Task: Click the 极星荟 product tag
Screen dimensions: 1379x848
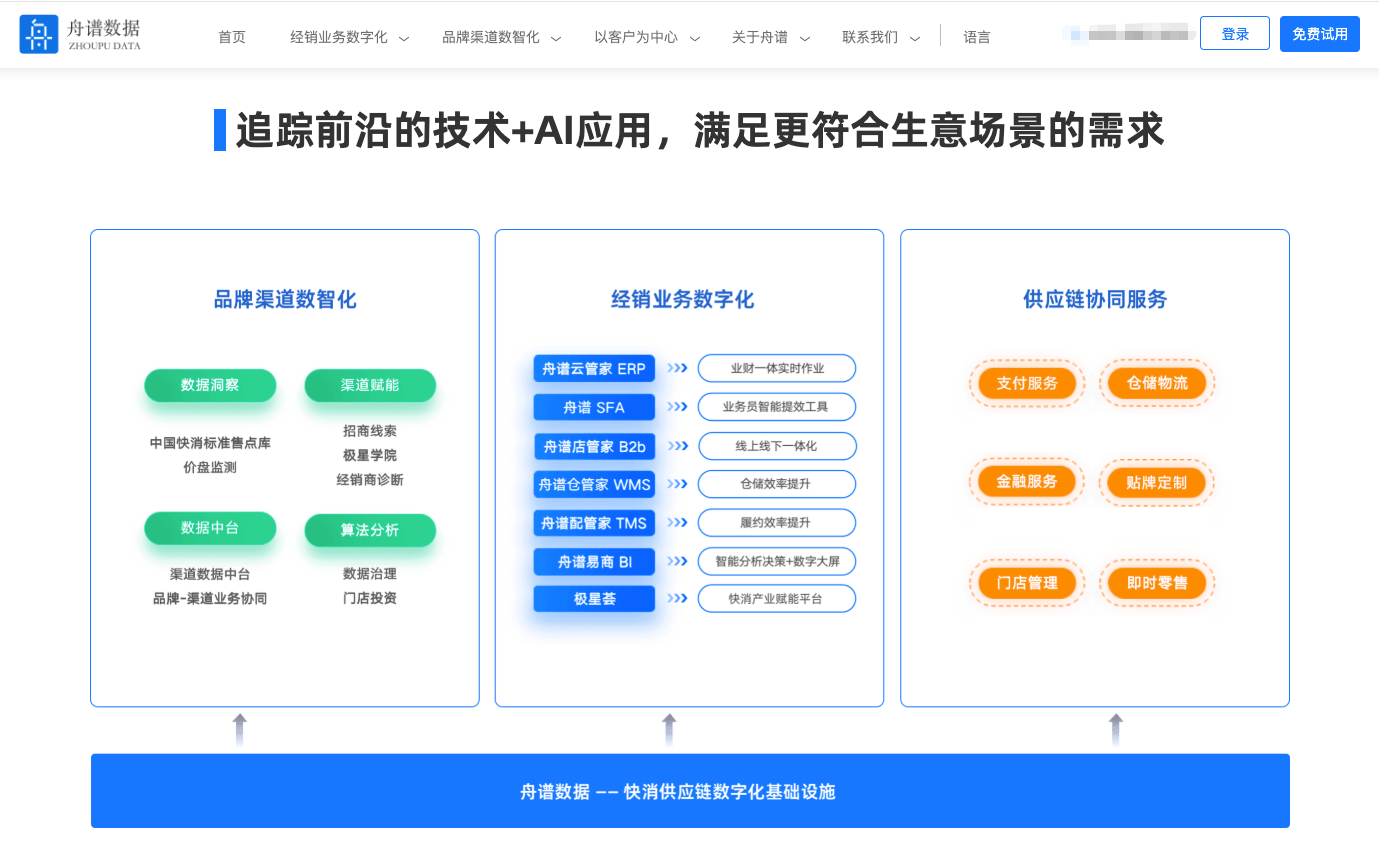Action: (x=594, y=599)
